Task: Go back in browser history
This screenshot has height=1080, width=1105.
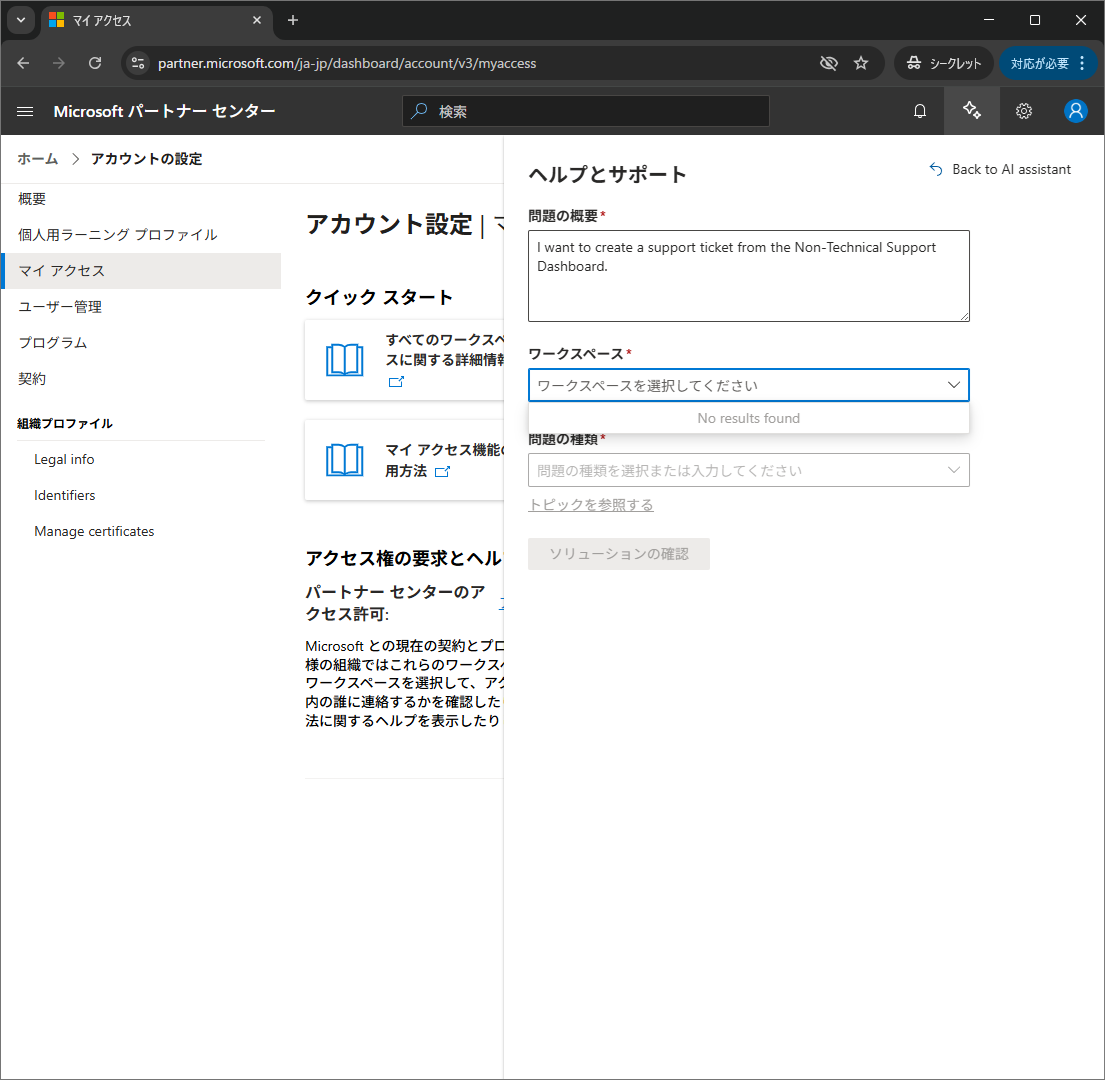Action: [23, 63]
